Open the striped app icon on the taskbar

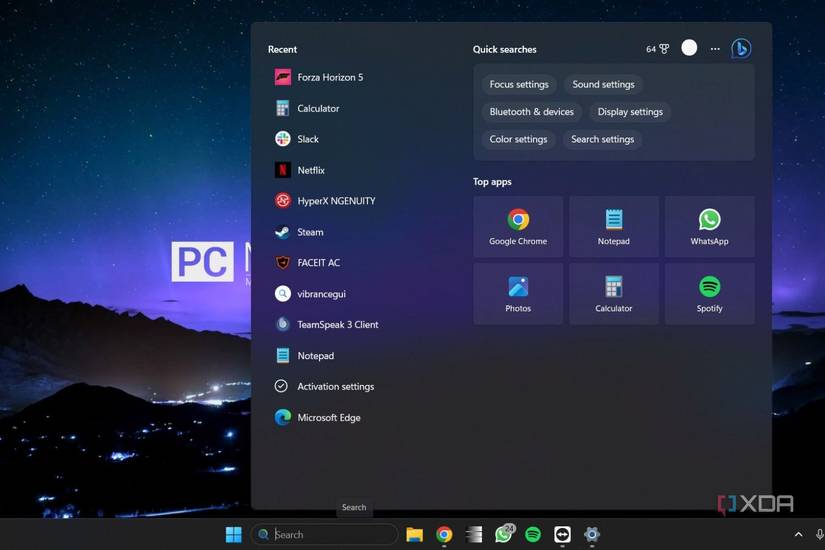pos(474,534)
